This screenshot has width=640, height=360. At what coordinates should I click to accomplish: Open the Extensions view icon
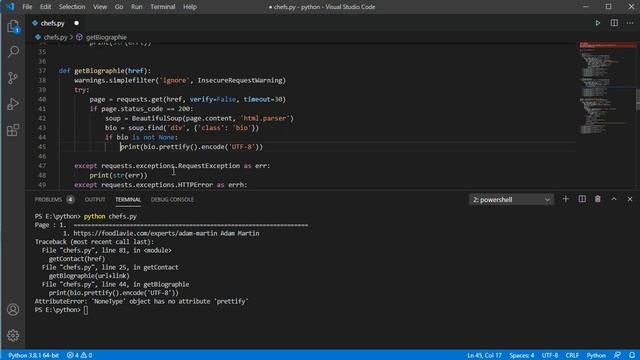(13, 130)
